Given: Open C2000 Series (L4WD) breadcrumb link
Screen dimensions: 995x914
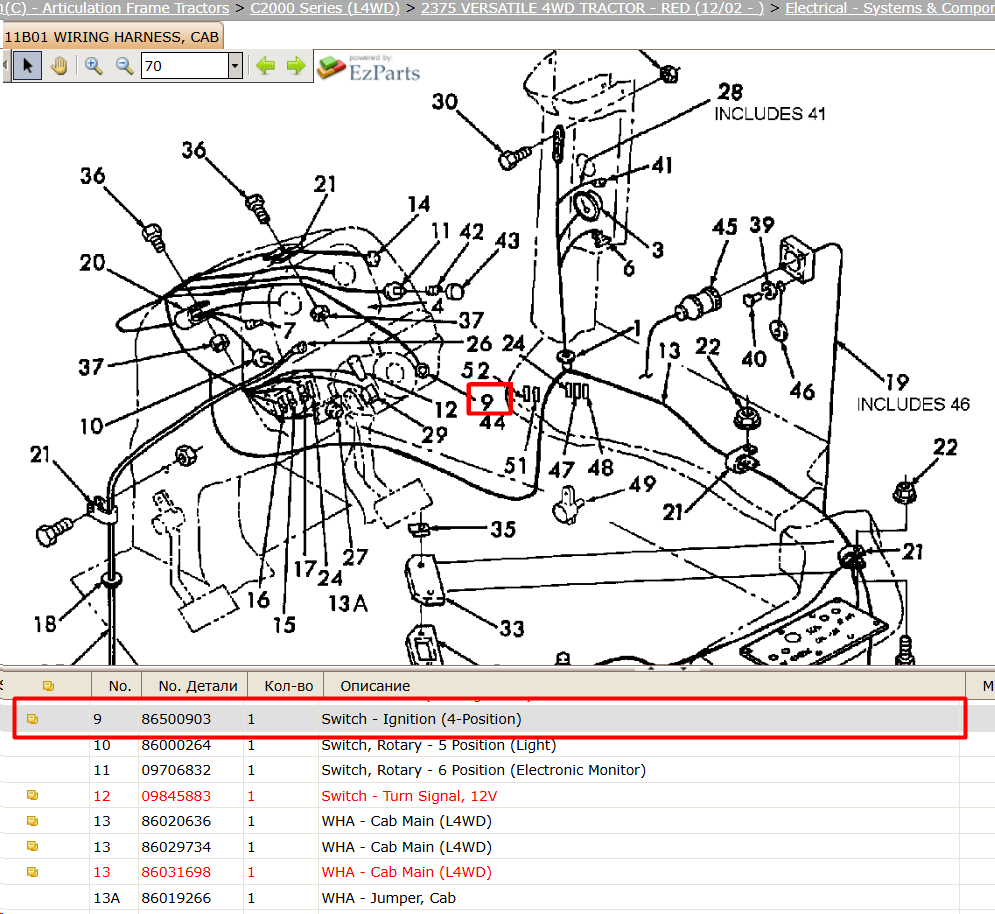Looking at the screenshot, I should click(325, 8).
